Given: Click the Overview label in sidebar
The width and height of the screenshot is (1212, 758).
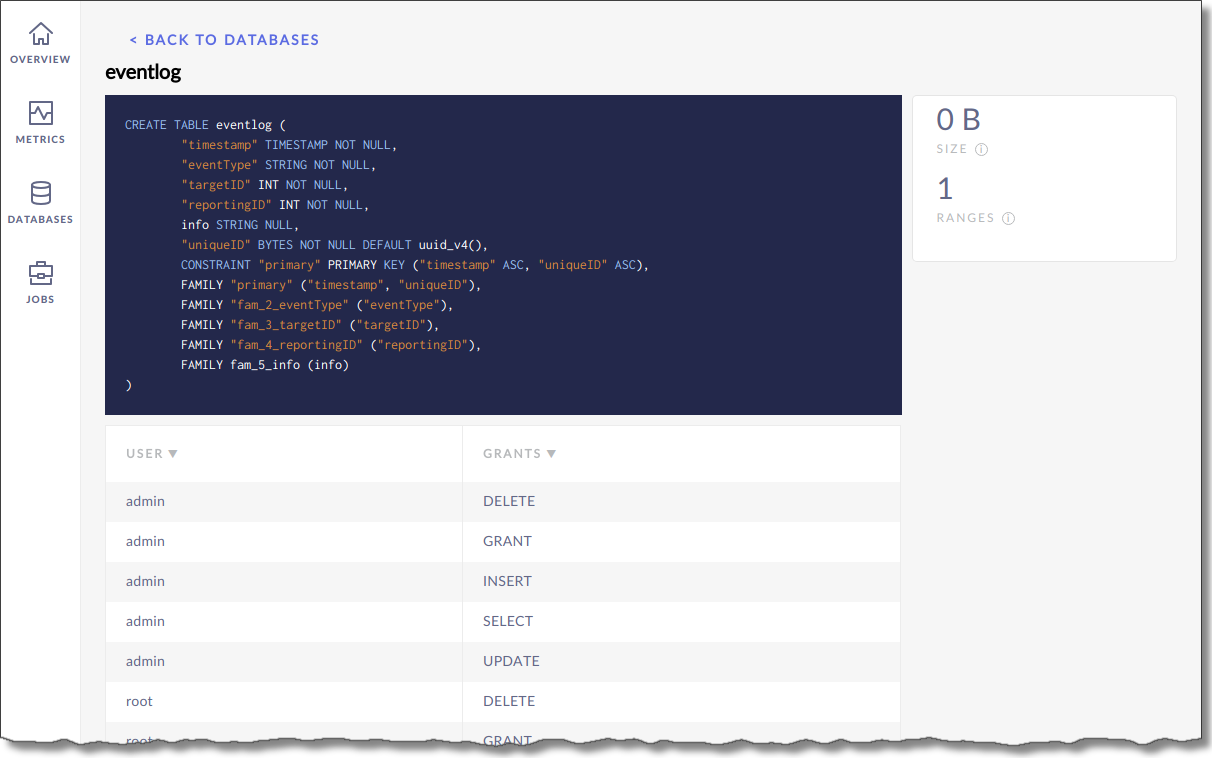Looking at the screenshot, I should tap(40, 59).
